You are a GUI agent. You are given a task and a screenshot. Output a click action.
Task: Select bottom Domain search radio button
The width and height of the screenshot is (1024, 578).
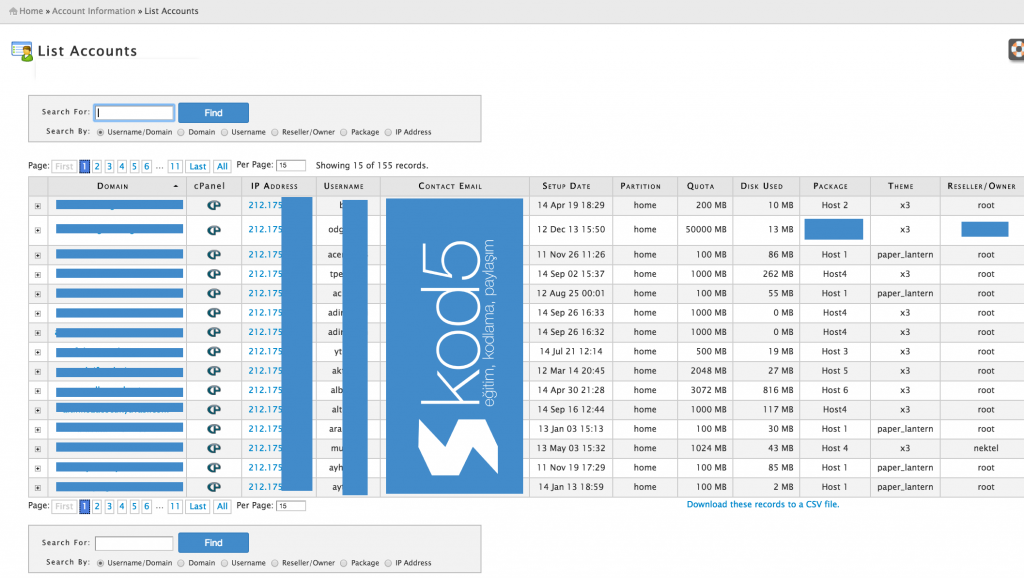coord(182,563)
